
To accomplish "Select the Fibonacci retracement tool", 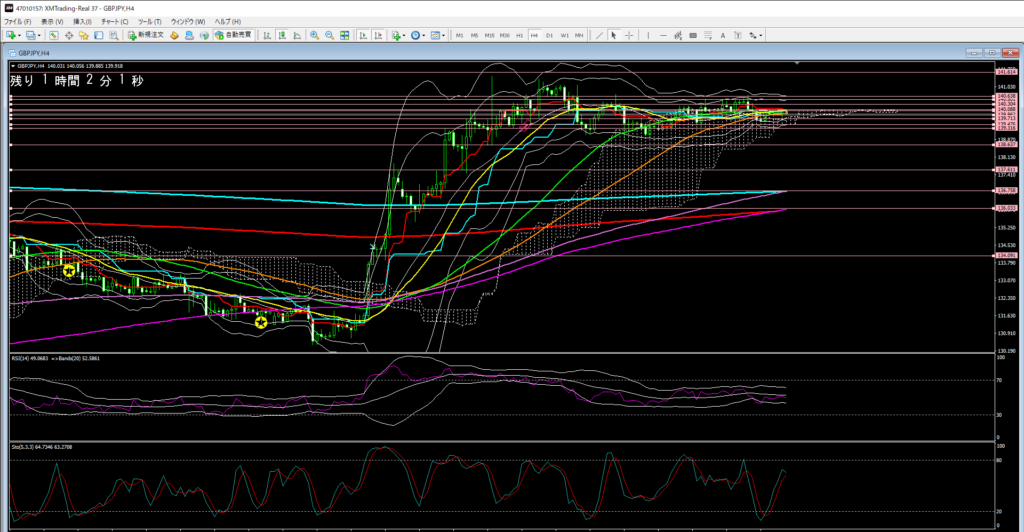I will (708, 35).
